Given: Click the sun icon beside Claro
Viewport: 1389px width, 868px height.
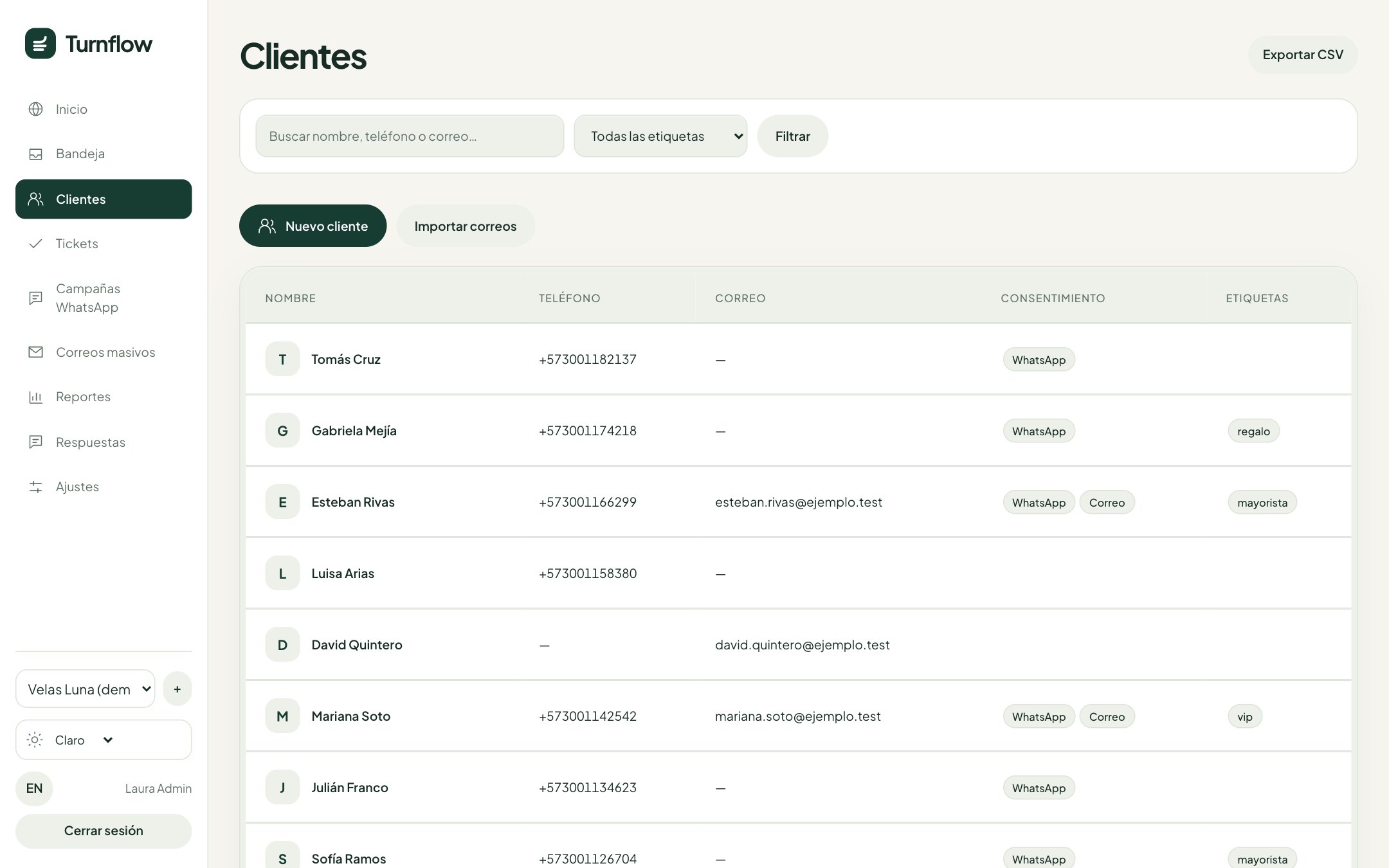Looking at the screenshot, I should pos(35,740).
